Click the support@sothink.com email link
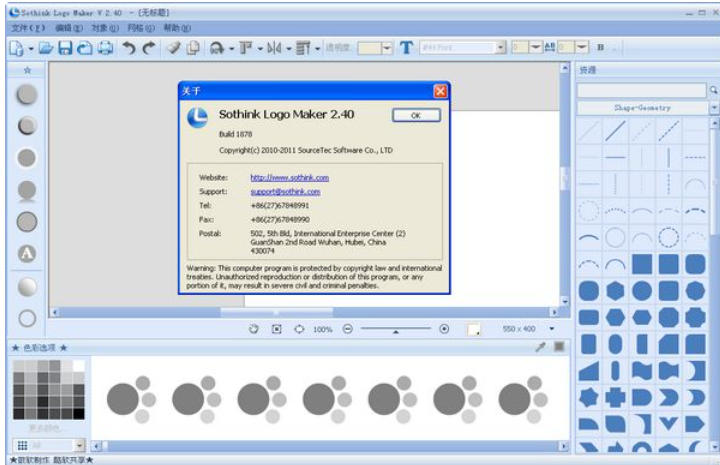Viewport: 720px width, 465px height. 285,191
